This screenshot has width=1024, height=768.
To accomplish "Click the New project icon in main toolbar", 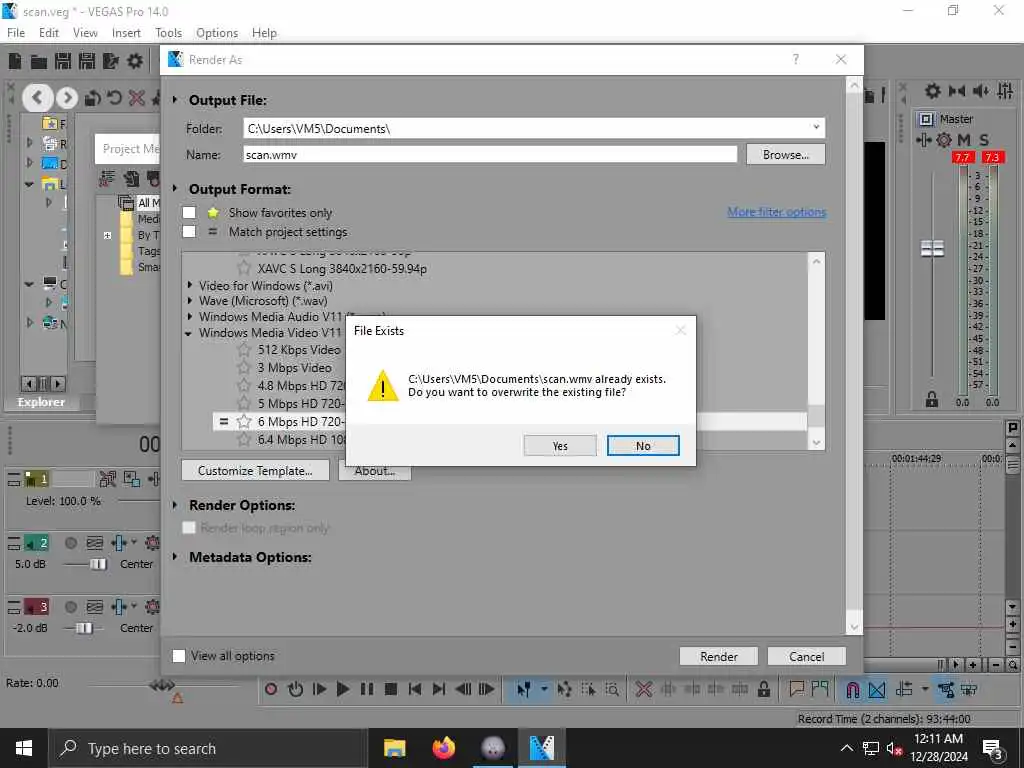I will pos(15,61).
